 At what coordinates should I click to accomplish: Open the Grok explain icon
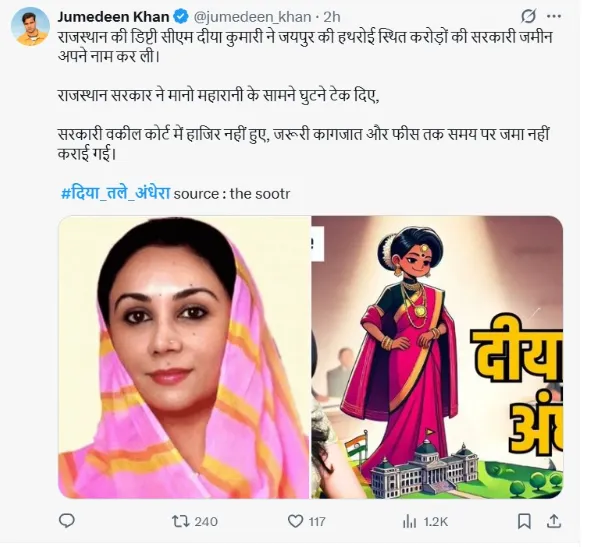point(528,16)
